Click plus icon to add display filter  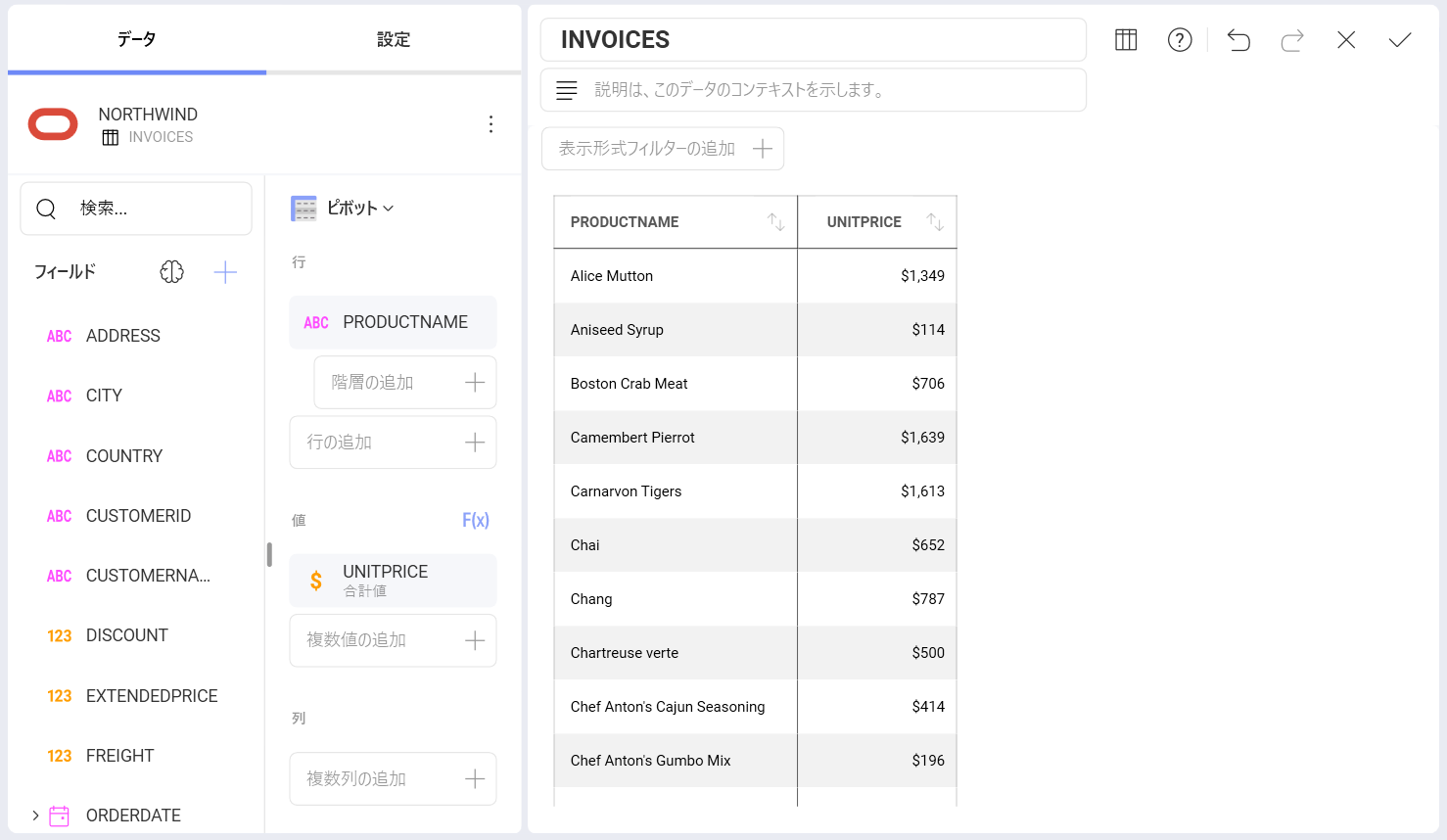click(x=763, y=149)
